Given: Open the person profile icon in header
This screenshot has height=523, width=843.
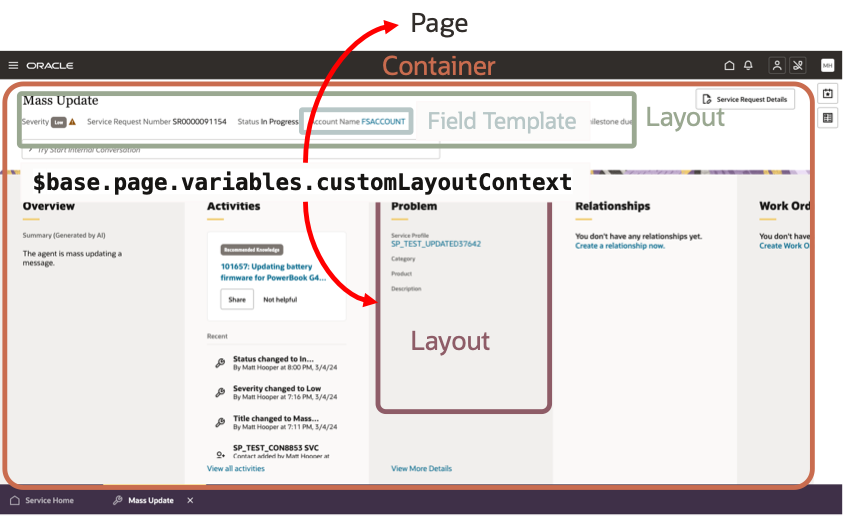Looking at the screenshot, I should coord(777,66).
